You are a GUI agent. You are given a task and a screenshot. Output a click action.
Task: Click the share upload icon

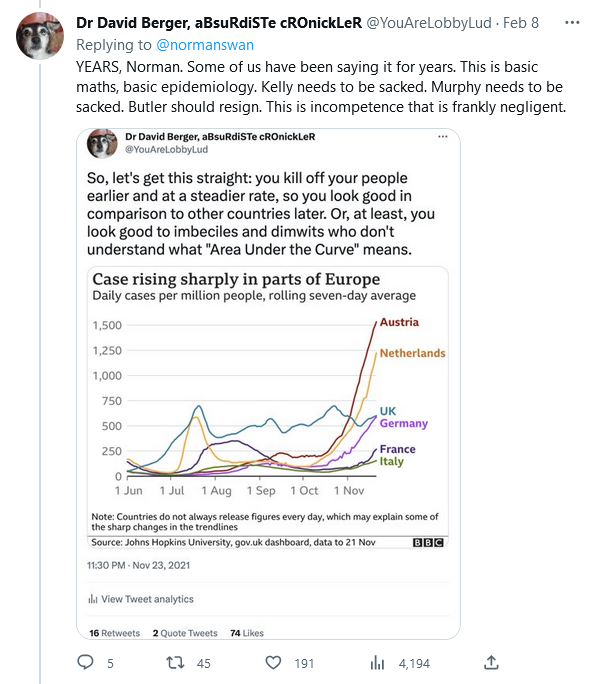[491, 662]
